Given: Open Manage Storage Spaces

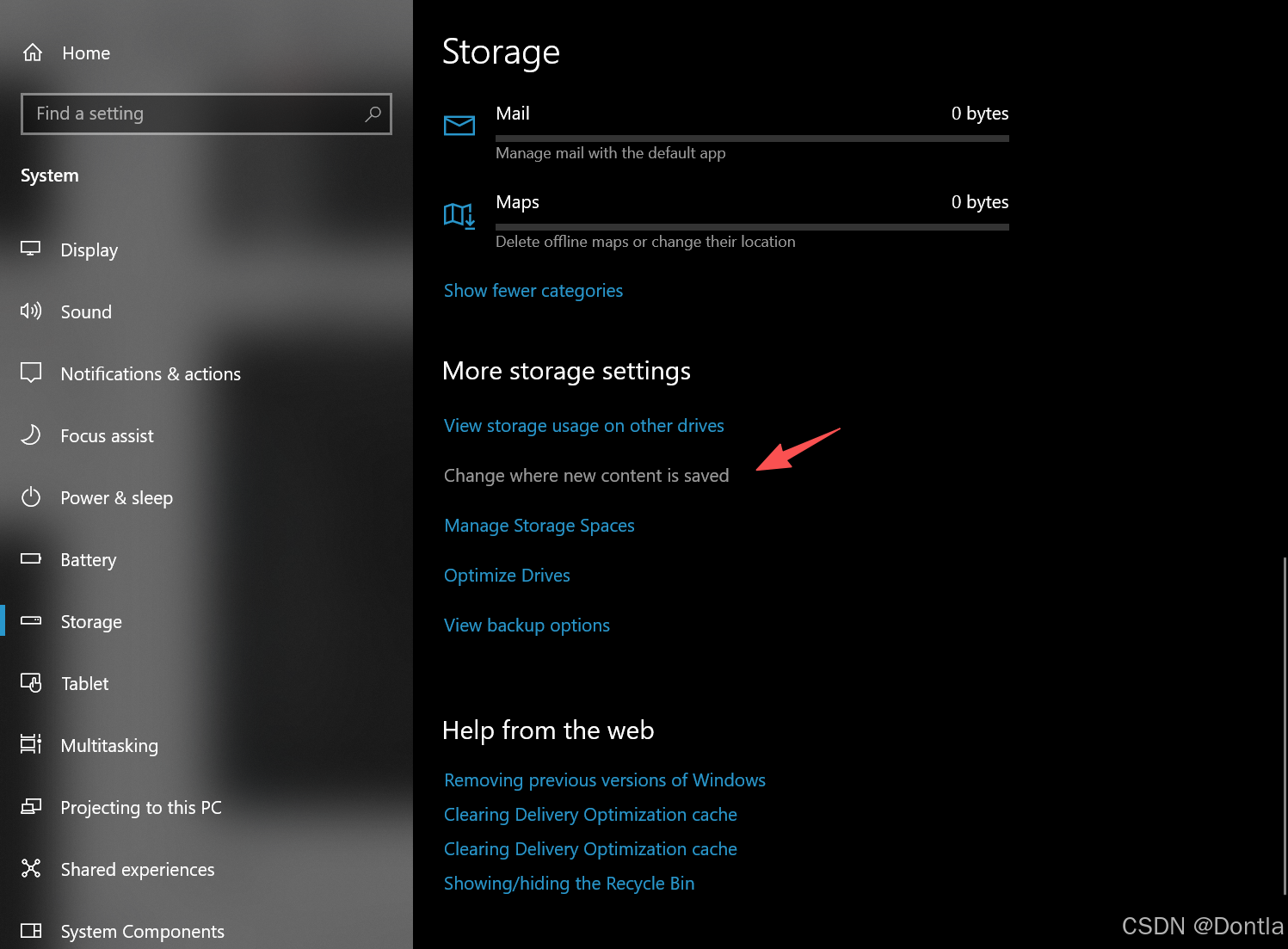Looking at the screenshot, I should pyautogui.click(x=539, y=526).
